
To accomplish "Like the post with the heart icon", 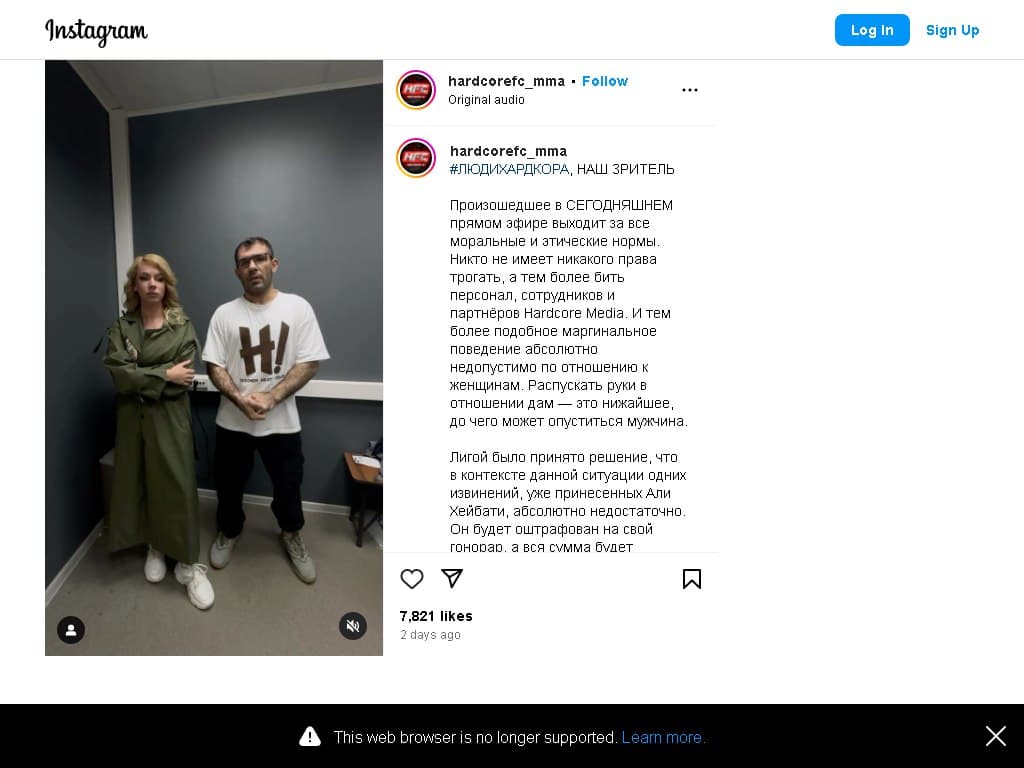I will pyautogui.click(x=411, y=579).
